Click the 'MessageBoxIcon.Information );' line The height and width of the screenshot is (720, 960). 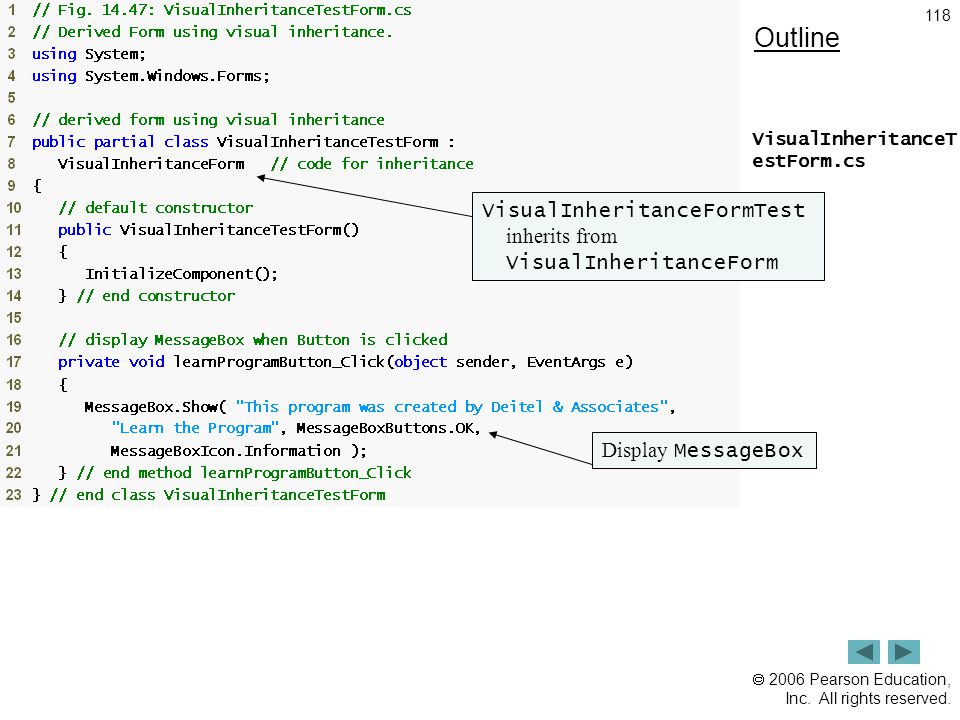coord(239,451)
